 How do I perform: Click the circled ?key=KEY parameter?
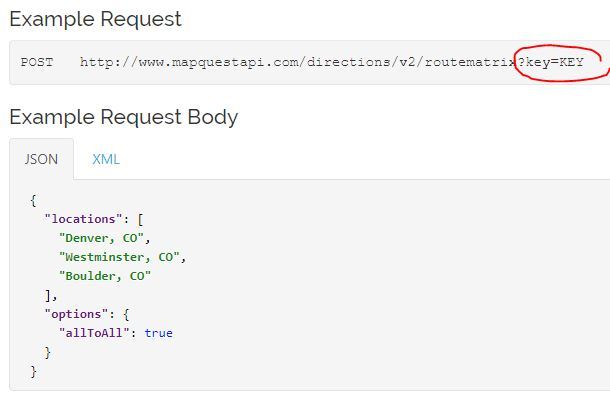(550, 62)
